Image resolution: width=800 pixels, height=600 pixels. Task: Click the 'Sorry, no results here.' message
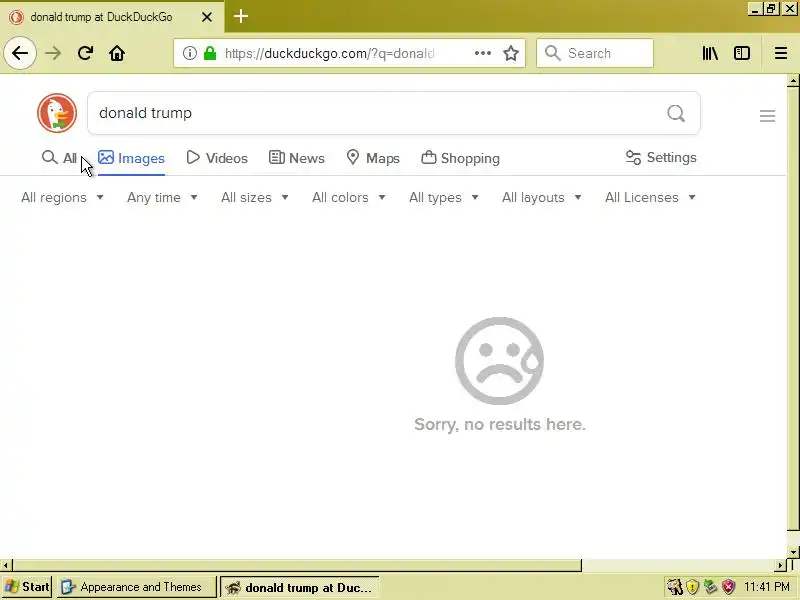[499, 424]
